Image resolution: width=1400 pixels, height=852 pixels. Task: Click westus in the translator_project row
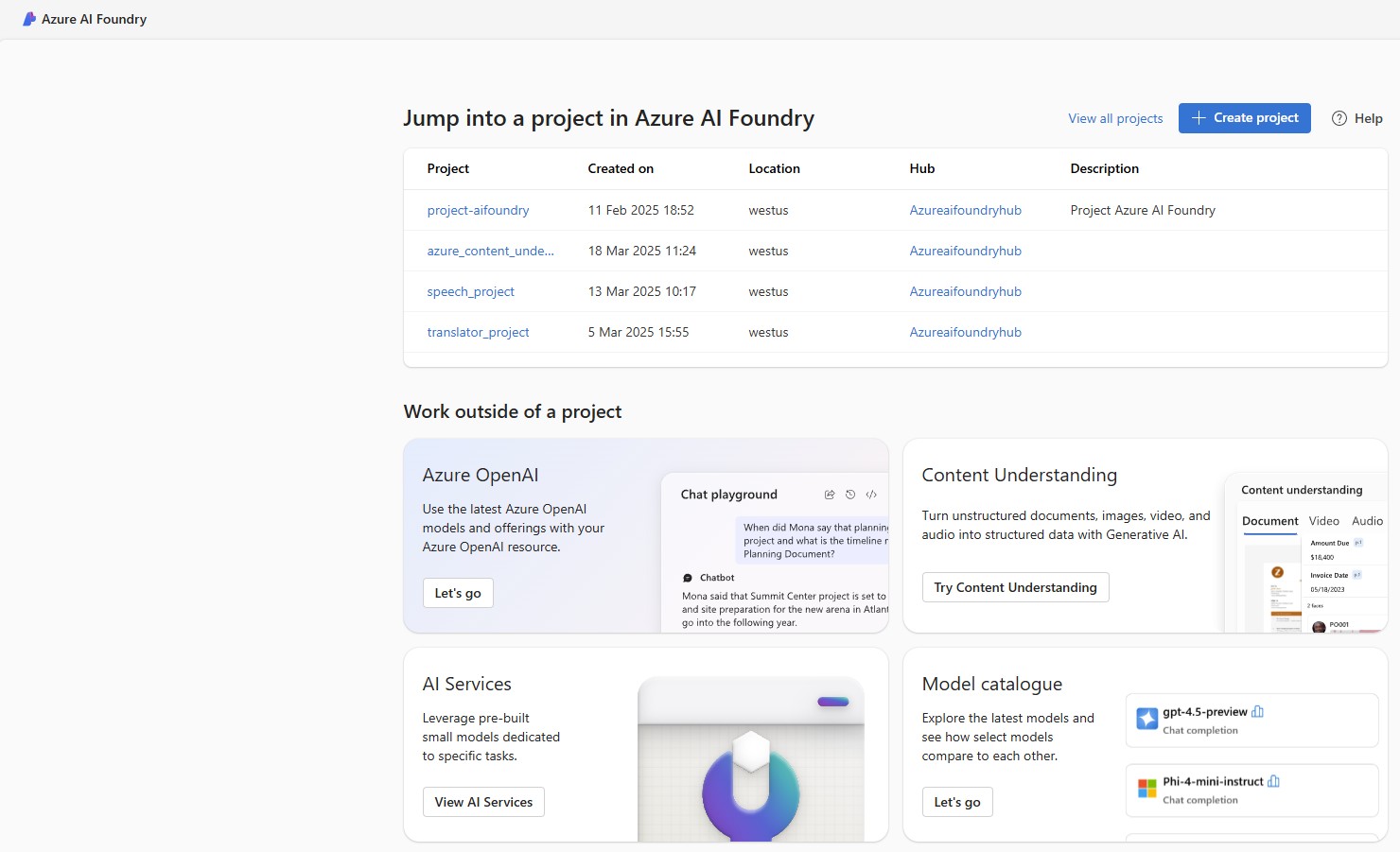[769, 332]
